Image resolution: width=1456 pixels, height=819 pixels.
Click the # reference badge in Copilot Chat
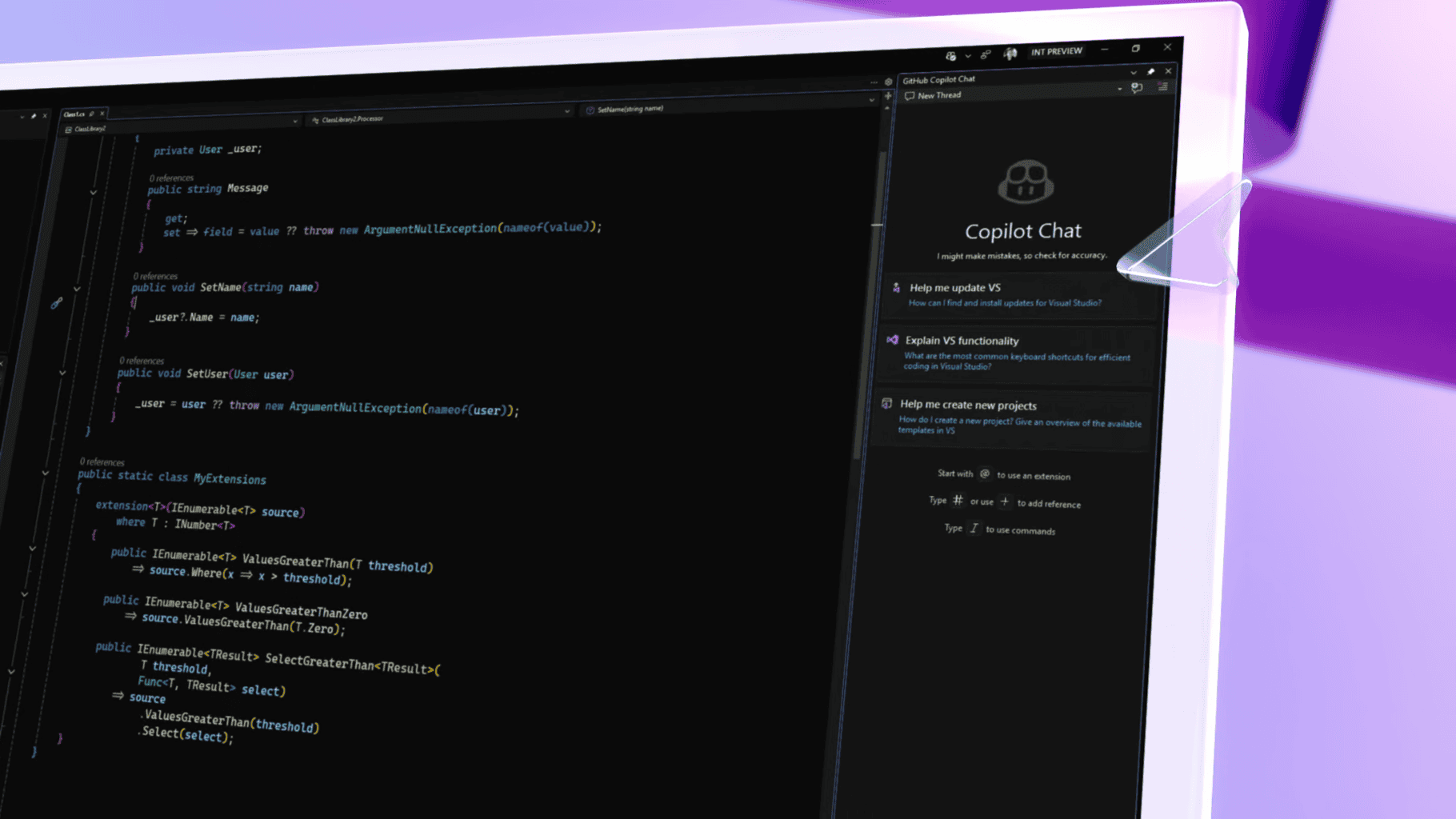pos(958,501)
